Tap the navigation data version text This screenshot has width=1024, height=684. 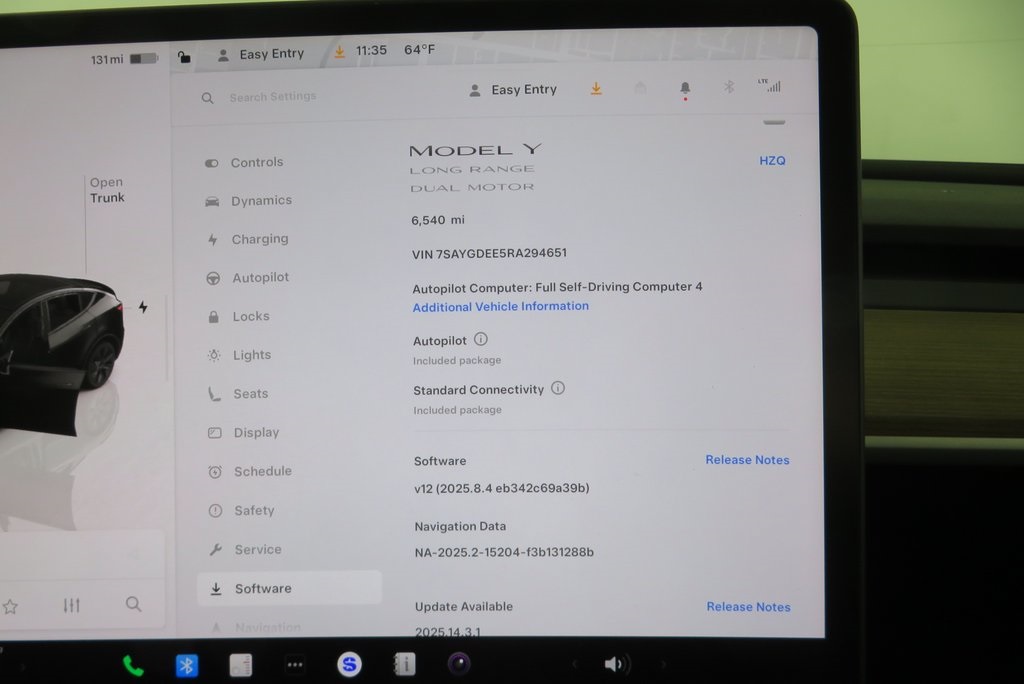[504, 552]
